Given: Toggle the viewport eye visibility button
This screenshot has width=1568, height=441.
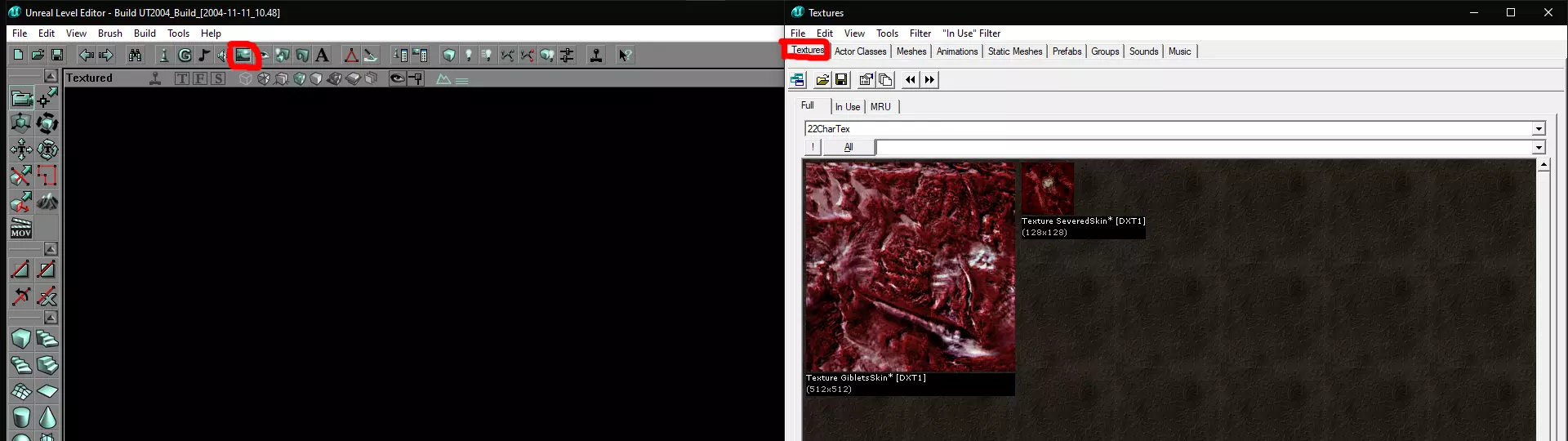Looking at the screenshot, I should point(398,78).
